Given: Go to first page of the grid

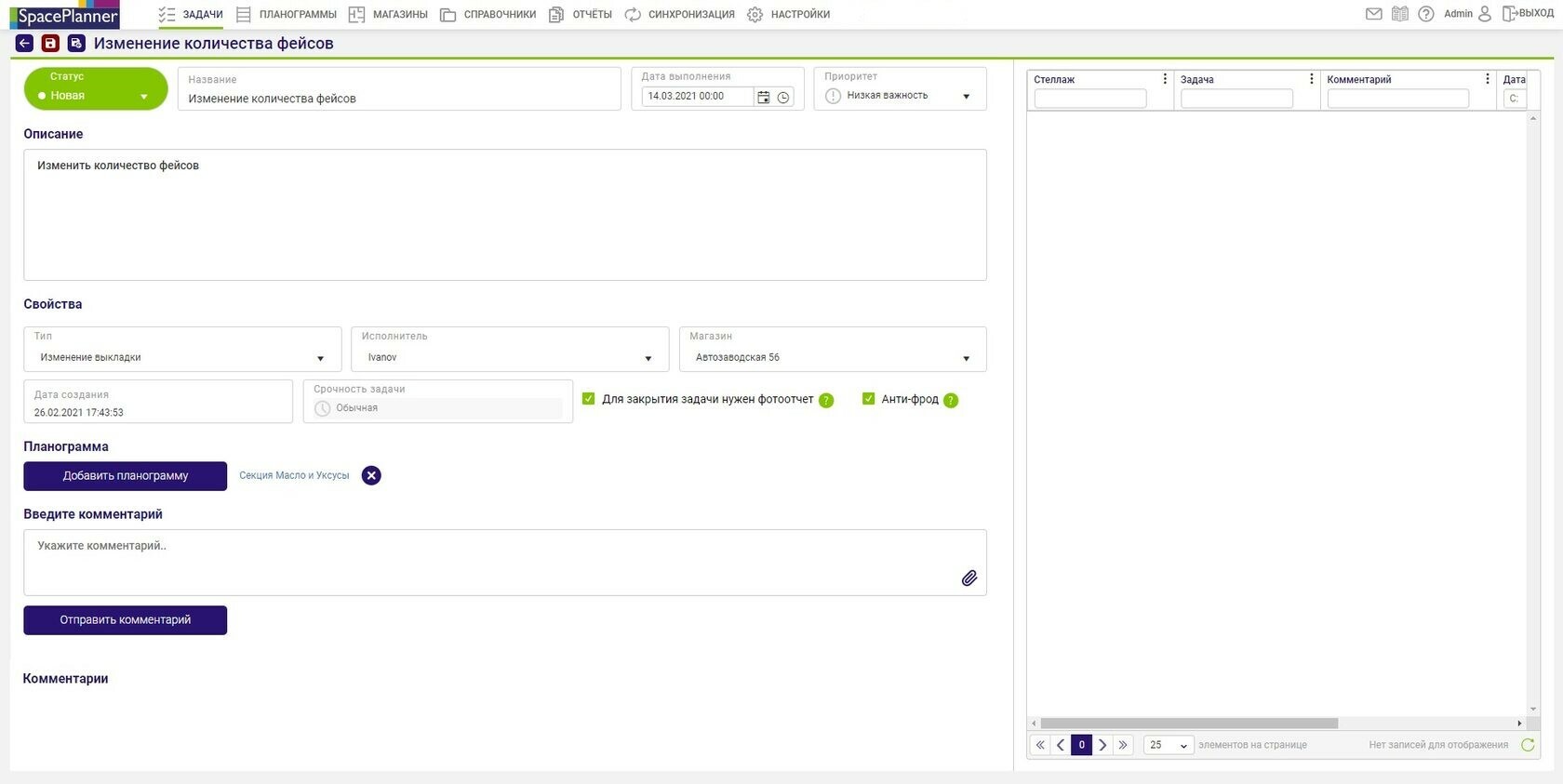Looking at the screenshot, I should (1040, 745).
